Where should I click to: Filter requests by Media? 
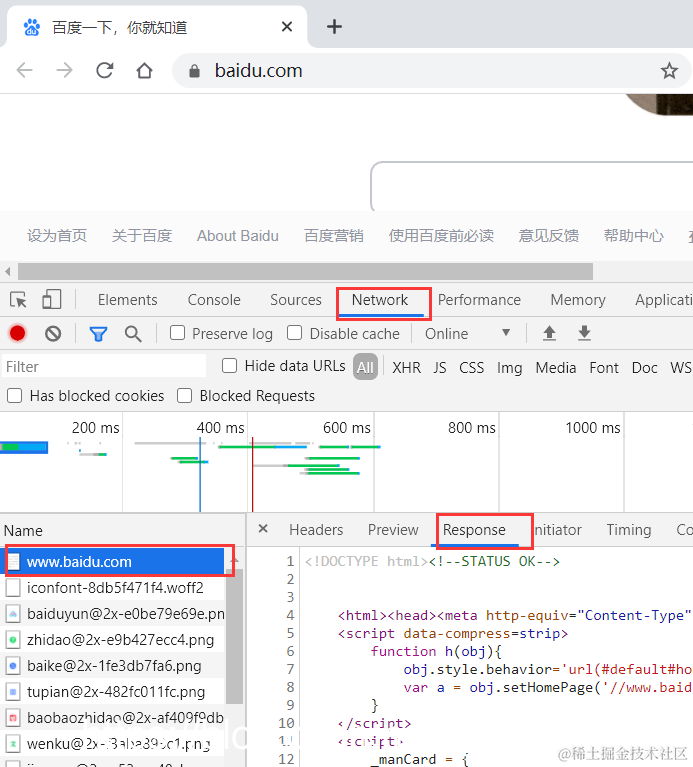556,367
